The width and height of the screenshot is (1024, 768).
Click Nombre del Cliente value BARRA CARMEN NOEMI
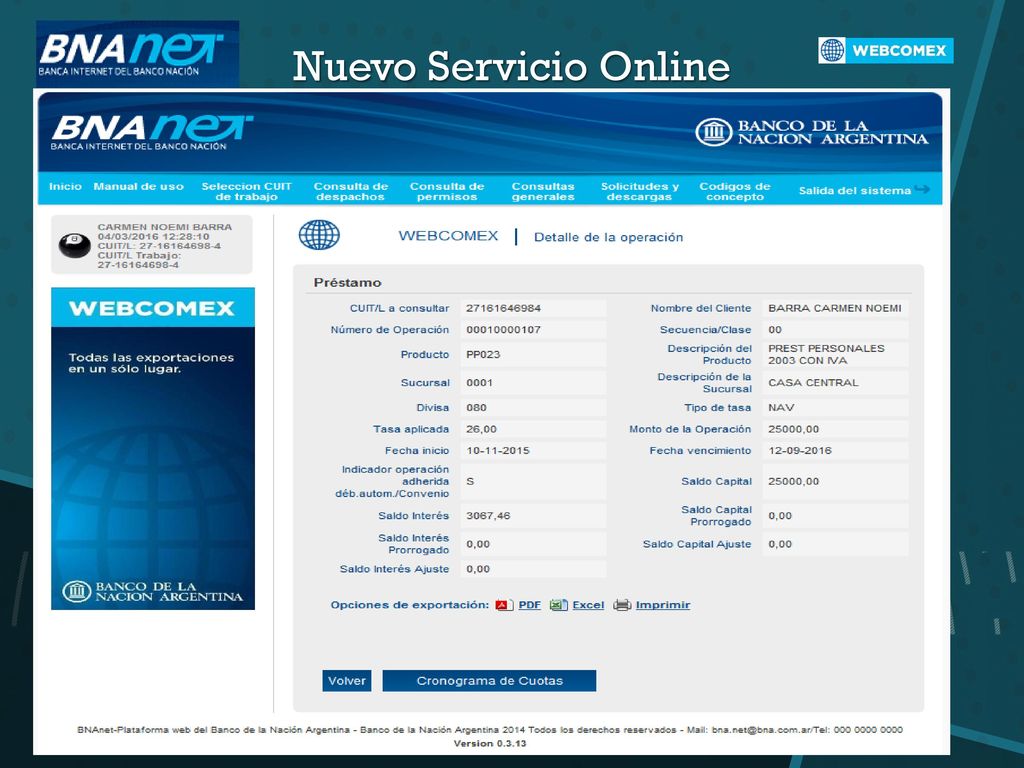coord(835,308)
